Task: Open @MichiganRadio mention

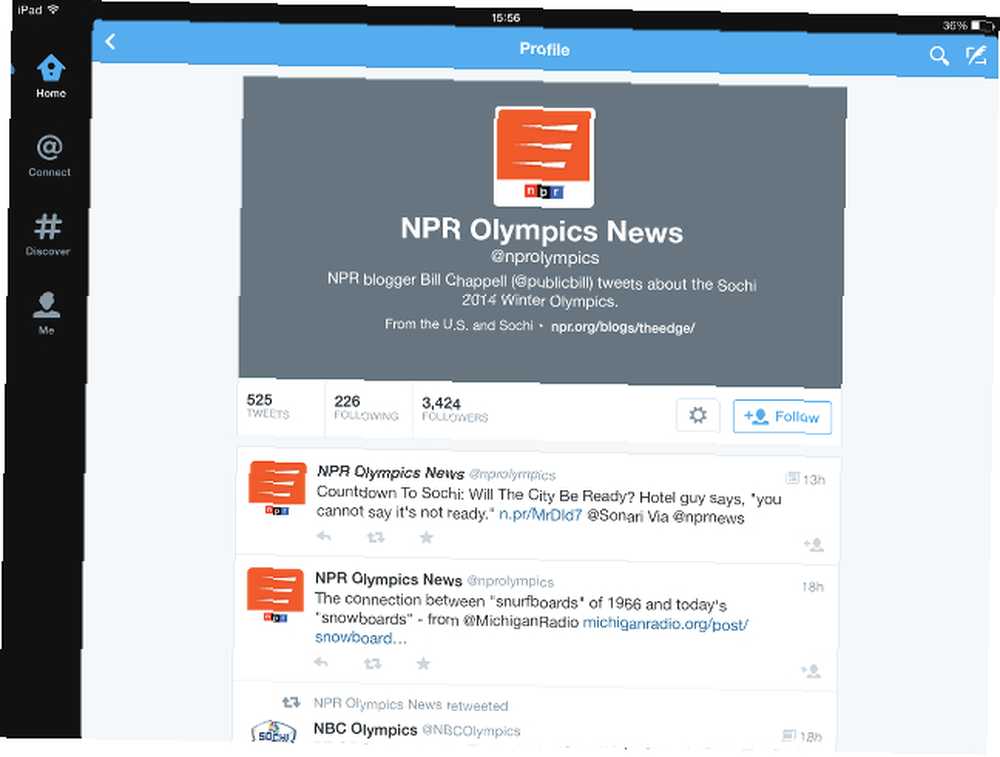Action: [x=521, y=621]
